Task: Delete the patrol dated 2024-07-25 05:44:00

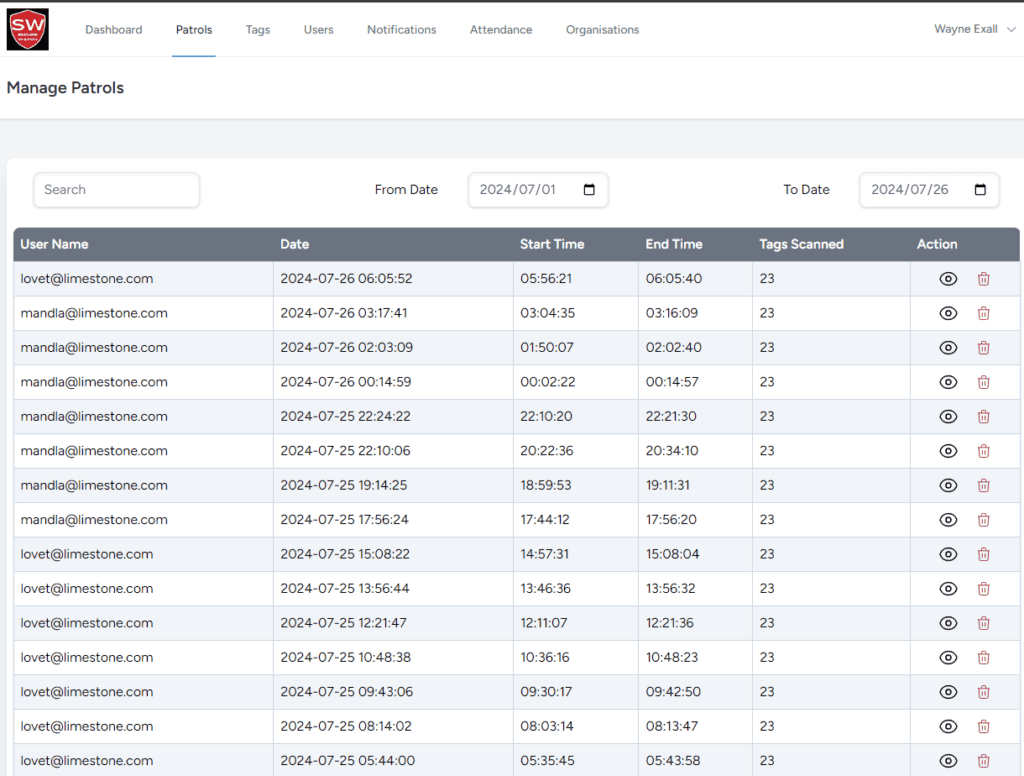Action: 983,761
